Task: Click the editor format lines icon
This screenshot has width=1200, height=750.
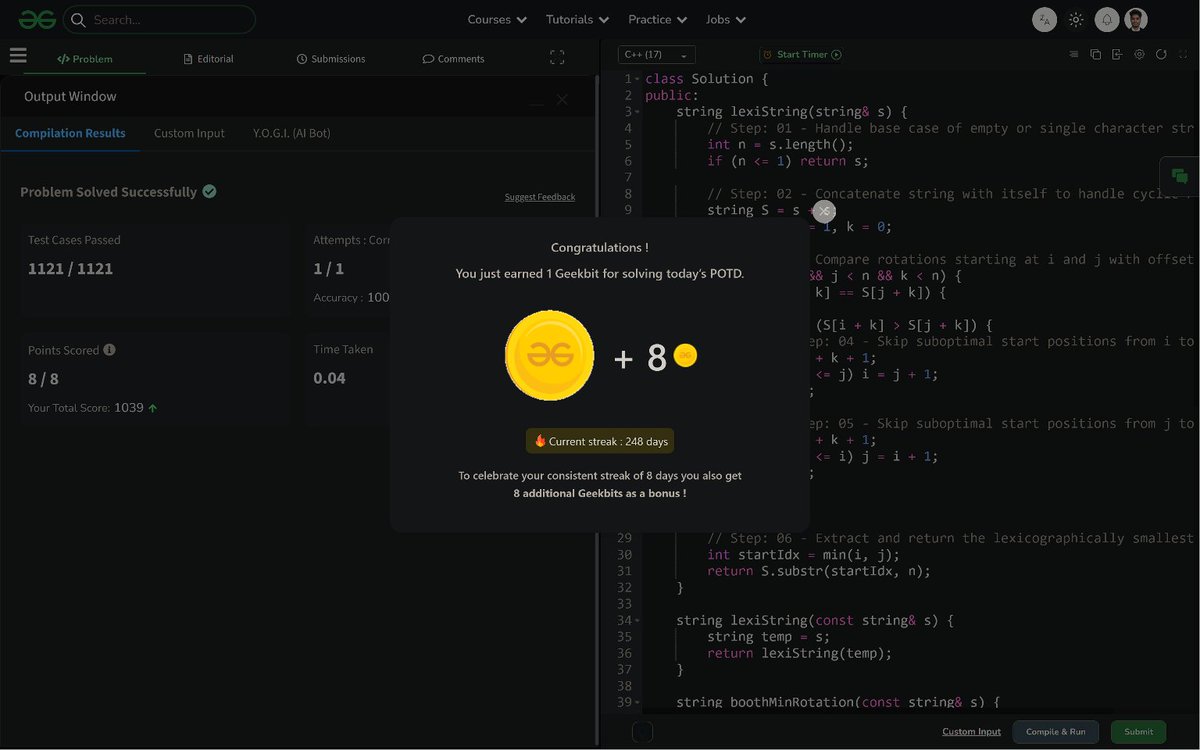Action: [x=1074, y=55]
